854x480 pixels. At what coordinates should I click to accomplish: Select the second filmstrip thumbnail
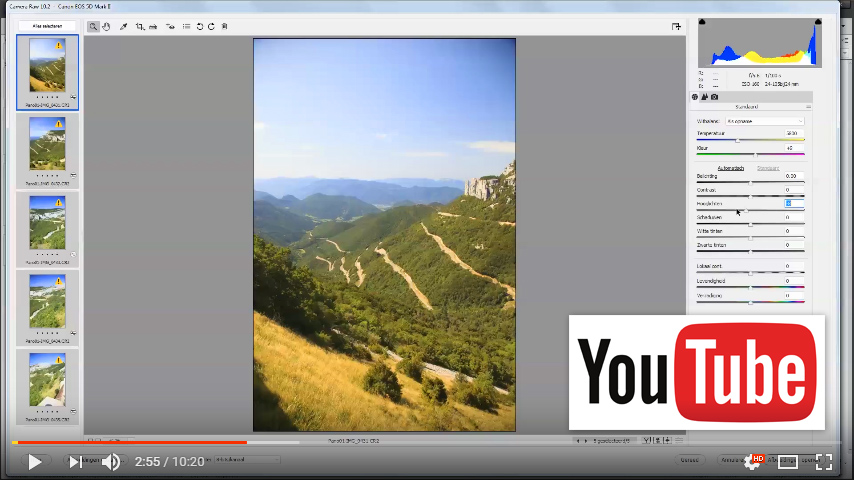pos(47,144)
